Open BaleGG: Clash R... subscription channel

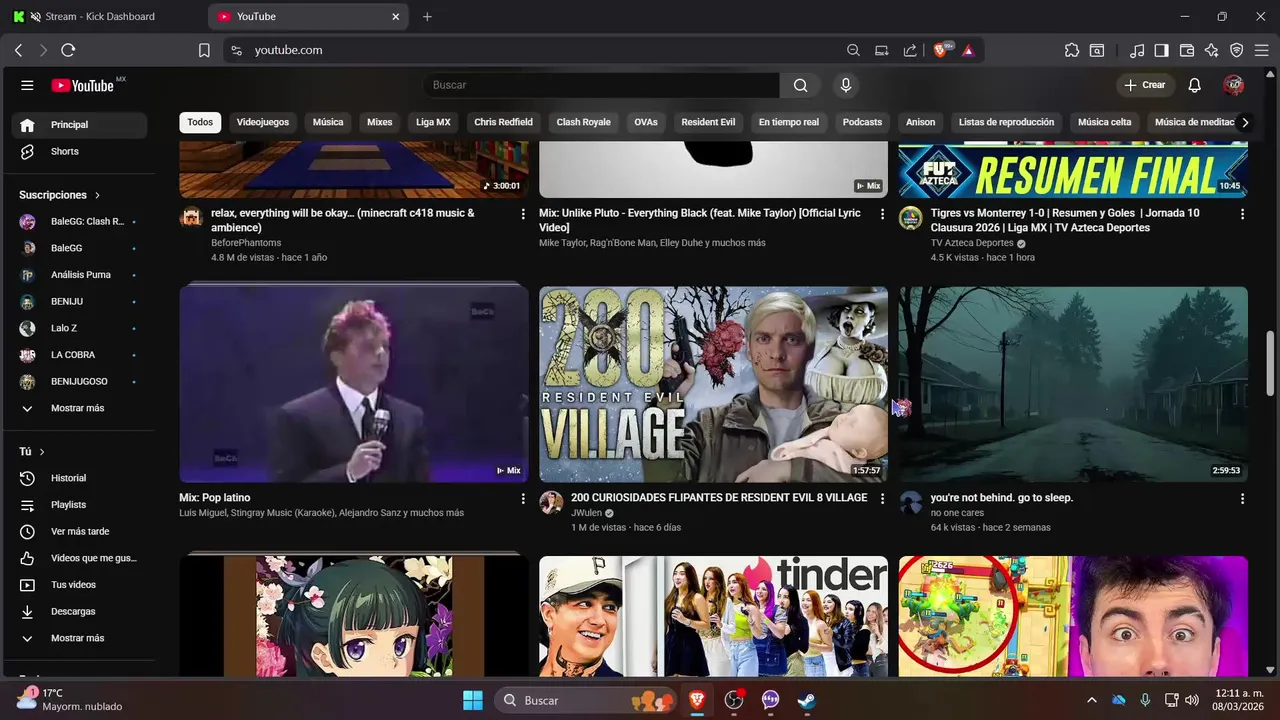[79, 221]
